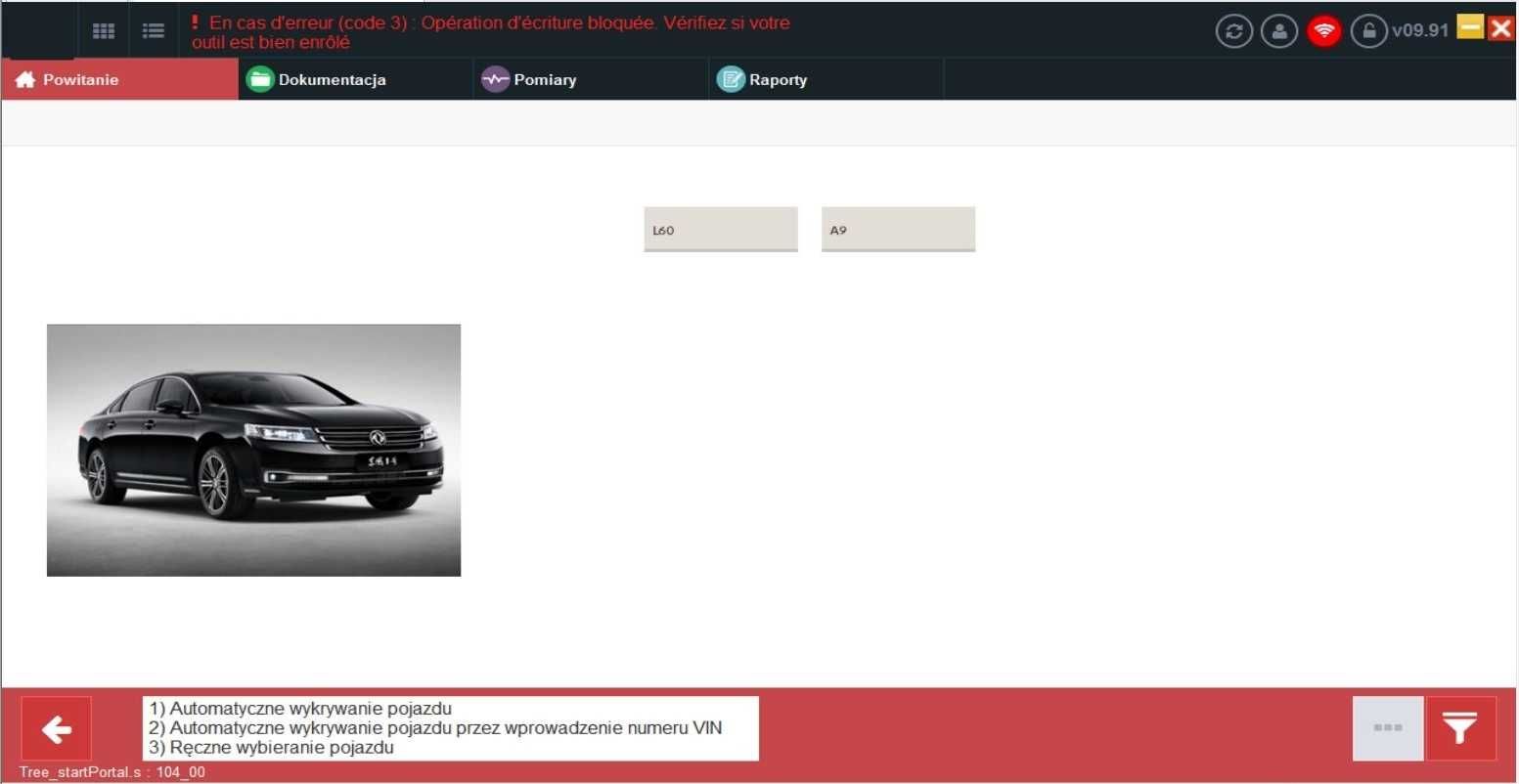The image size is (1519, 784).
Task: Select the A9 vehicle model
Action: [x=898, y=230]
